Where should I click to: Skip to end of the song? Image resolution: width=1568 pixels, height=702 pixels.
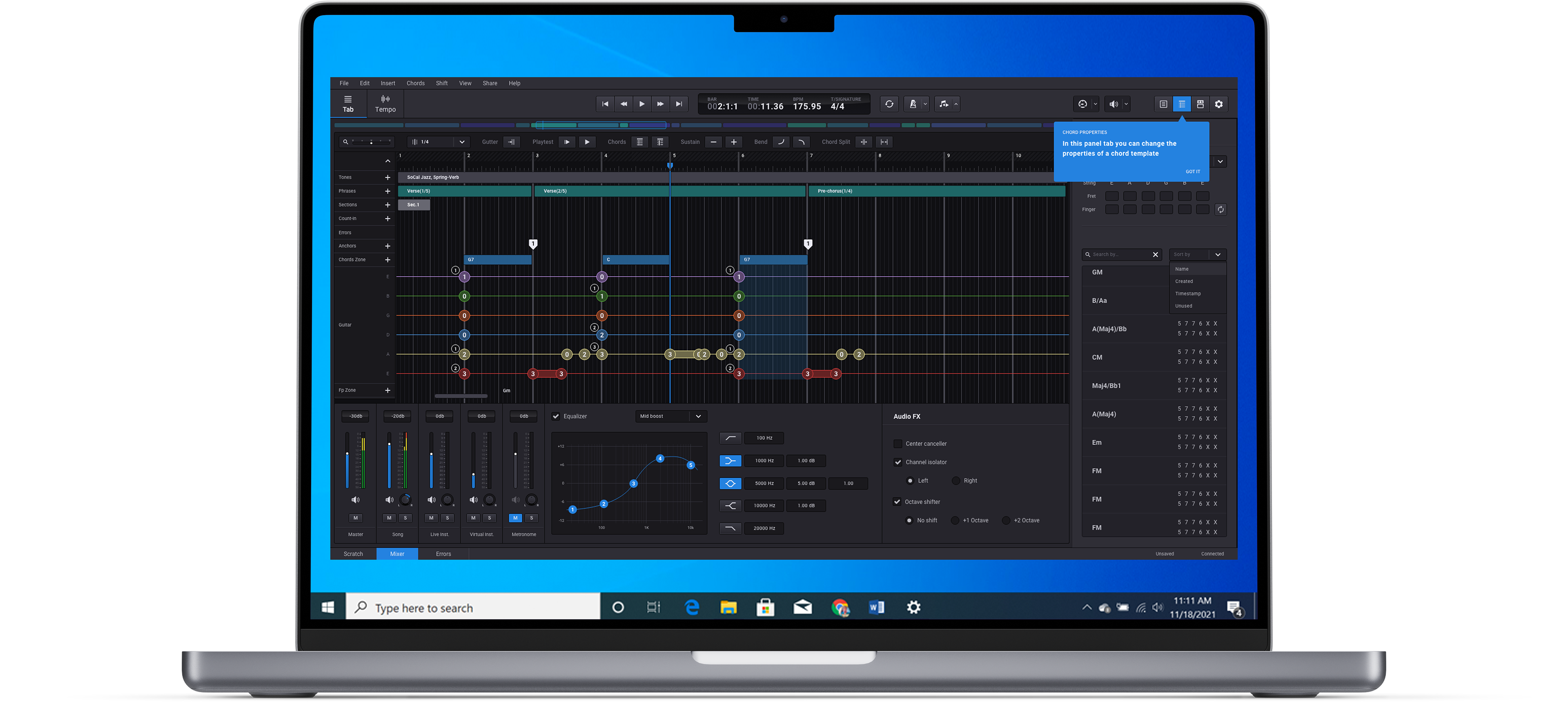[679, 104]
